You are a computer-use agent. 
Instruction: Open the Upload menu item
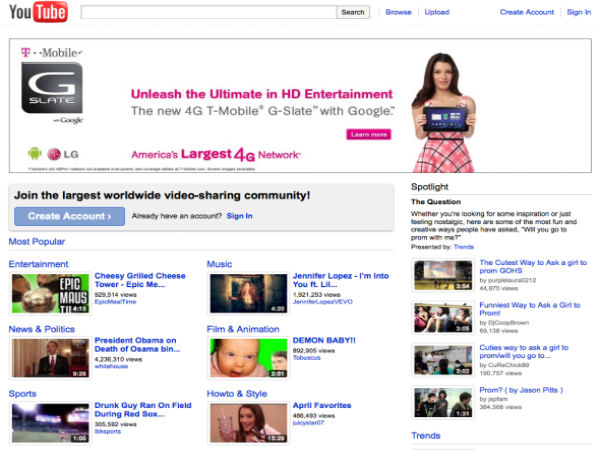tap(437, 13)
